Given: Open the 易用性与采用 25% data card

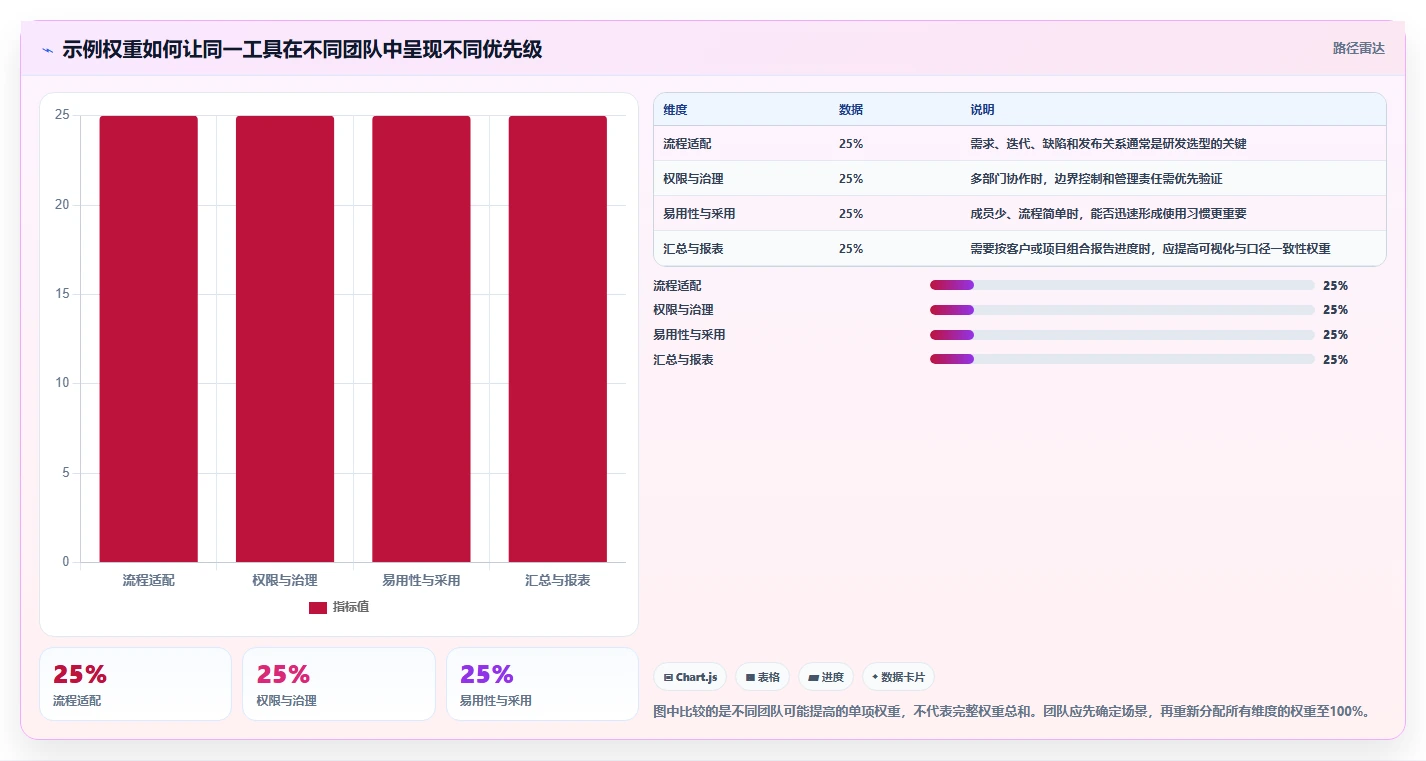Looking at the screenshot, I should [x=542, y=684].
